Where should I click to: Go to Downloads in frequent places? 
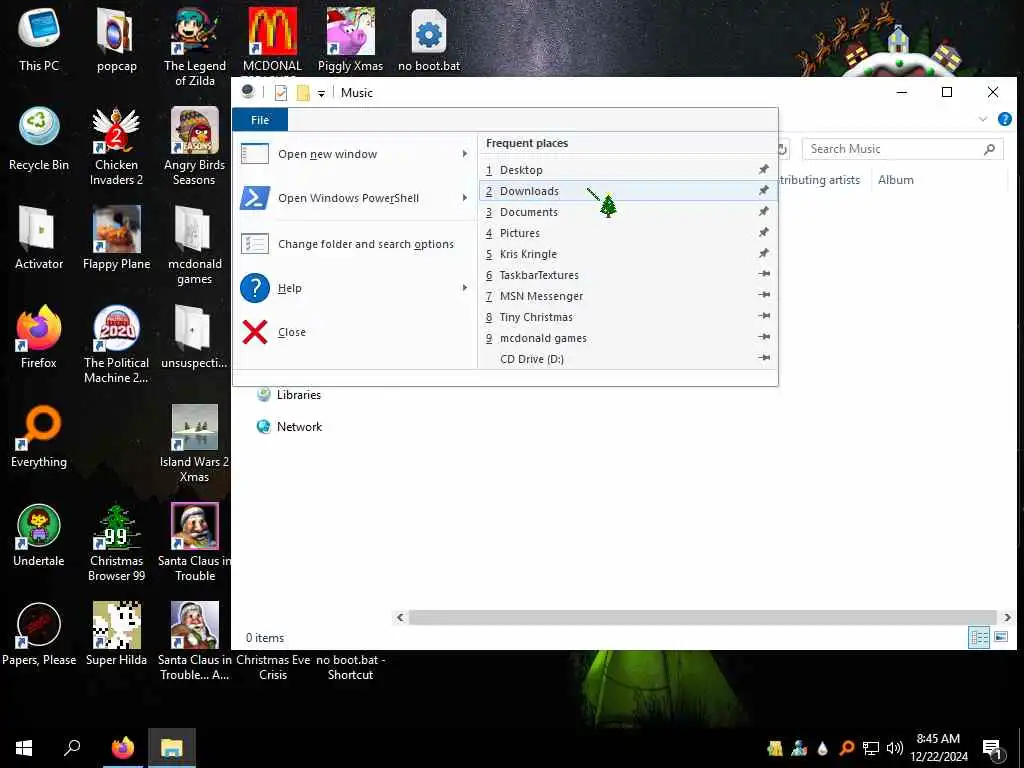tap(628, 191)
